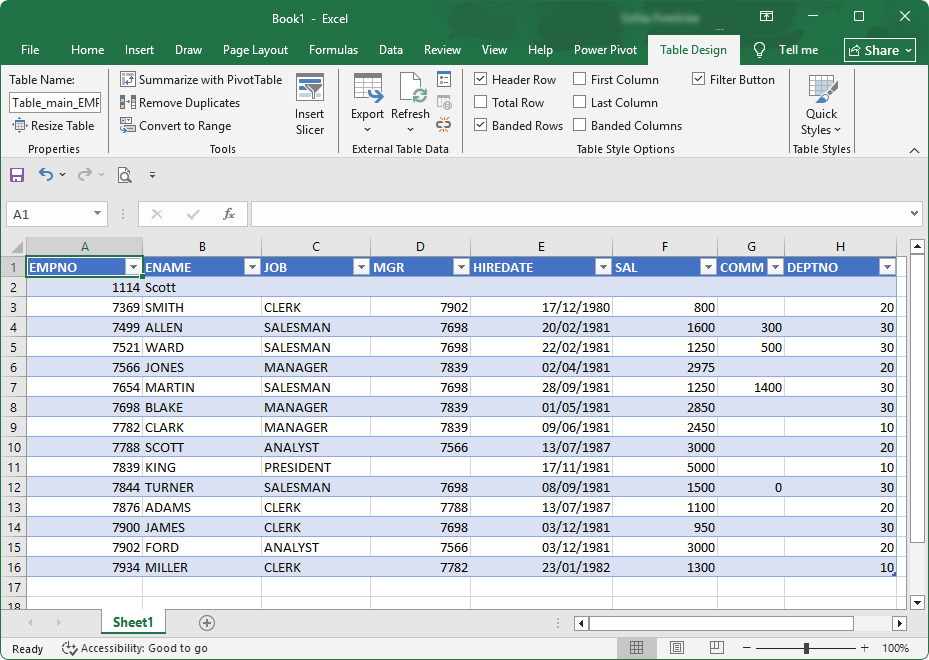Click Convert to Range tool

(x=176, y=126)
